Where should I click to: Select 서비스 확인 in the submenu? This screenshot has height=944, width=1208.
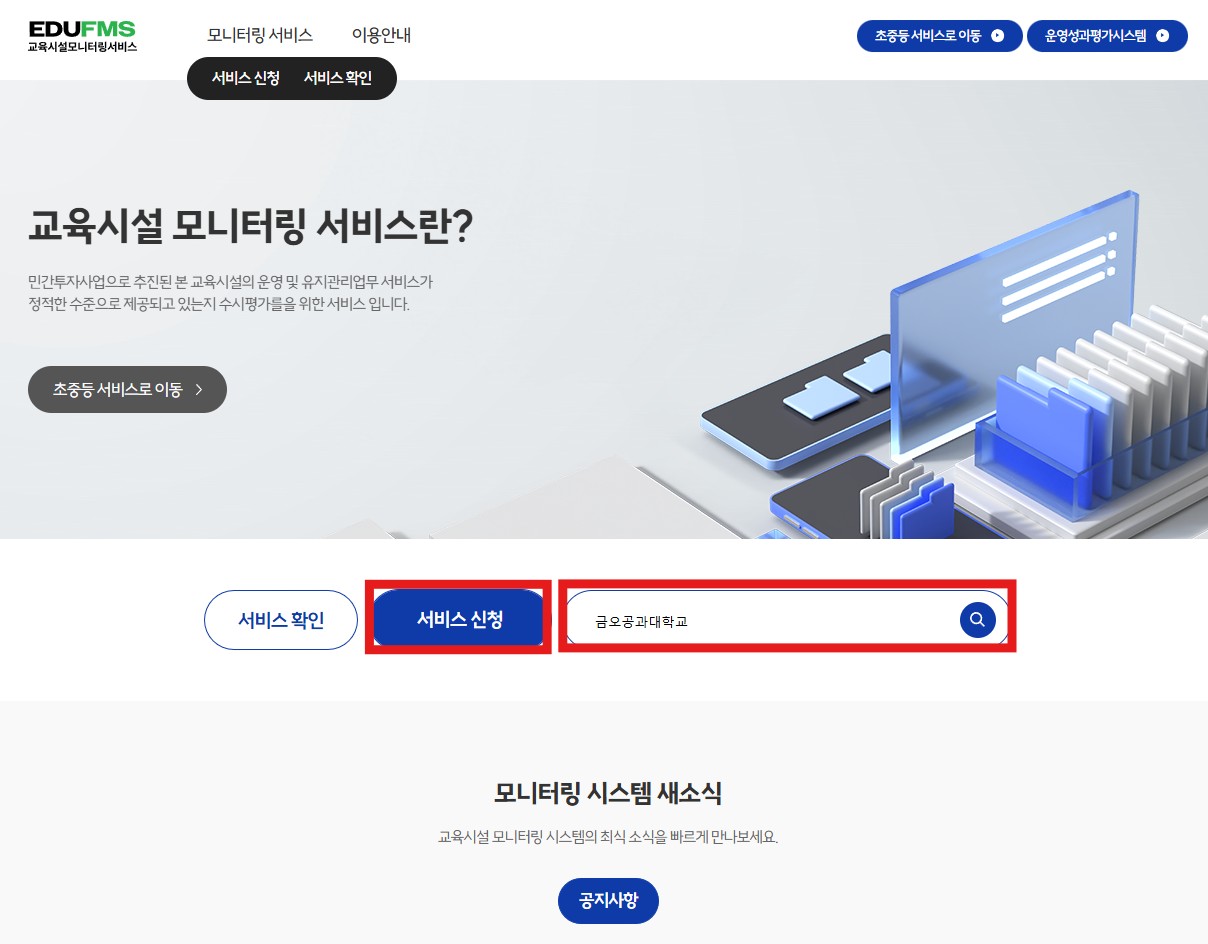338,79
